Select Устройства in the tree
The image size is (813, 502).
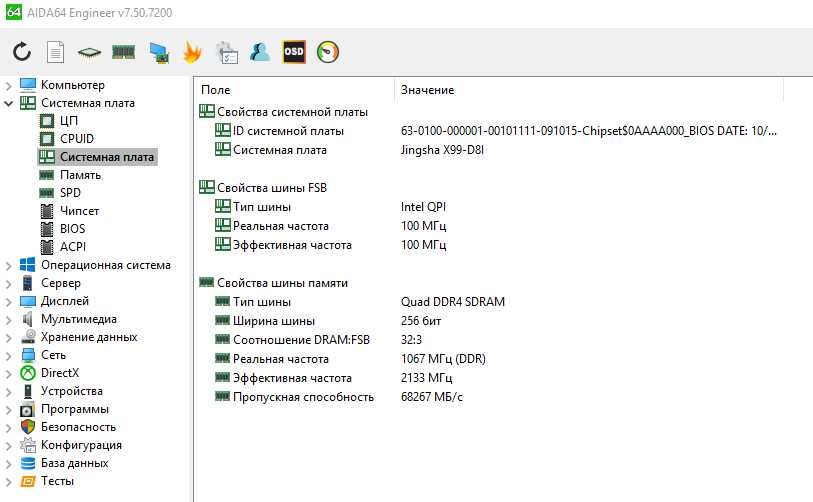tap(72, 391)
